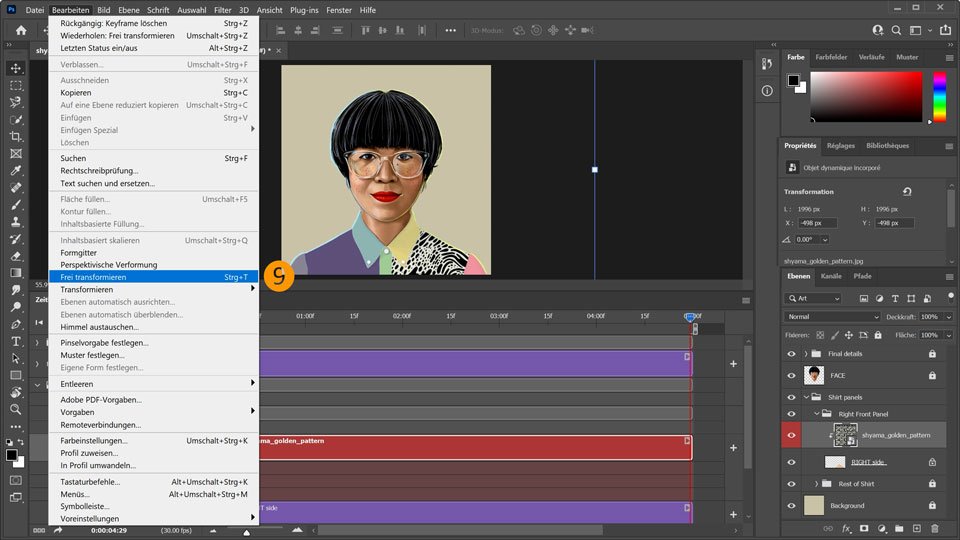This screenshot has height=540, width=960.
Task: Click the hue slider in Farbe panel
Action: click(x=939, y=98)
